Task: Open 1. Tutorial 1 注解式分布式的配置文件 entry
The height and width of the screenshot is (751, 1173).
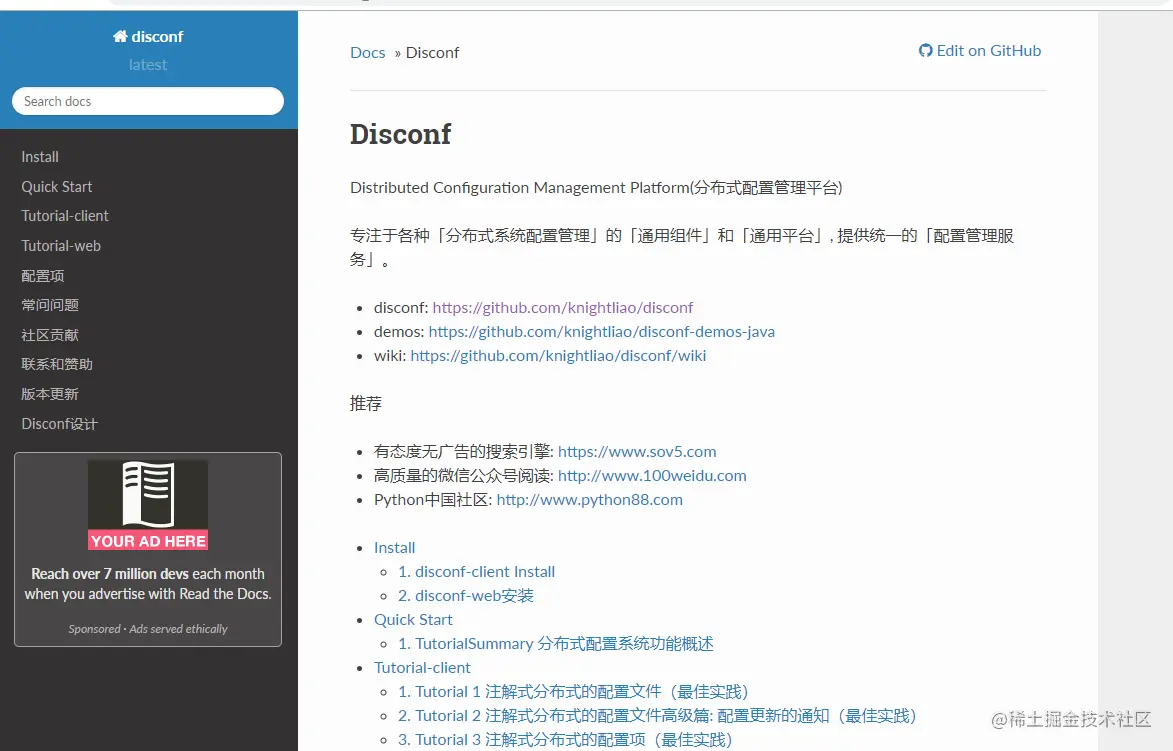Action: [x=573, y=692]
